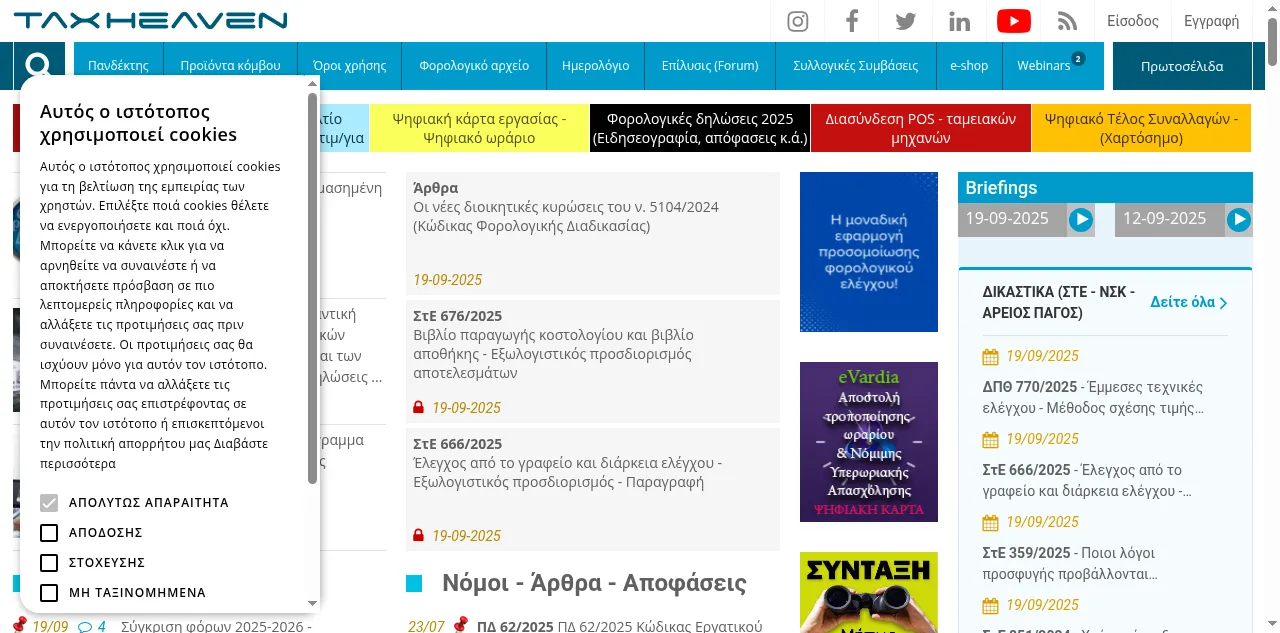Play the 12-09-2025 briefing

coord(1239,220)
